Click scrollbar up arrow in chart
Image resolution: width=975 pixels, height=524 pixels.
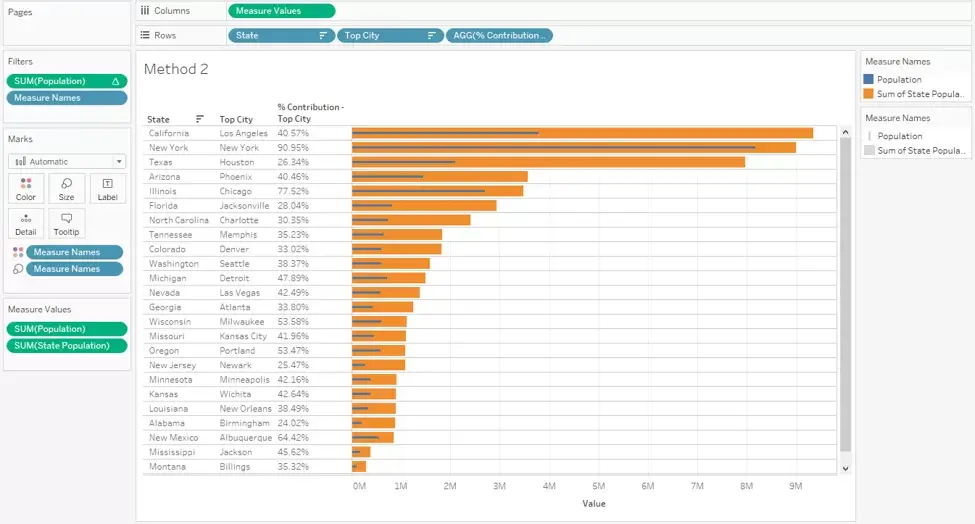pos(845,132)
